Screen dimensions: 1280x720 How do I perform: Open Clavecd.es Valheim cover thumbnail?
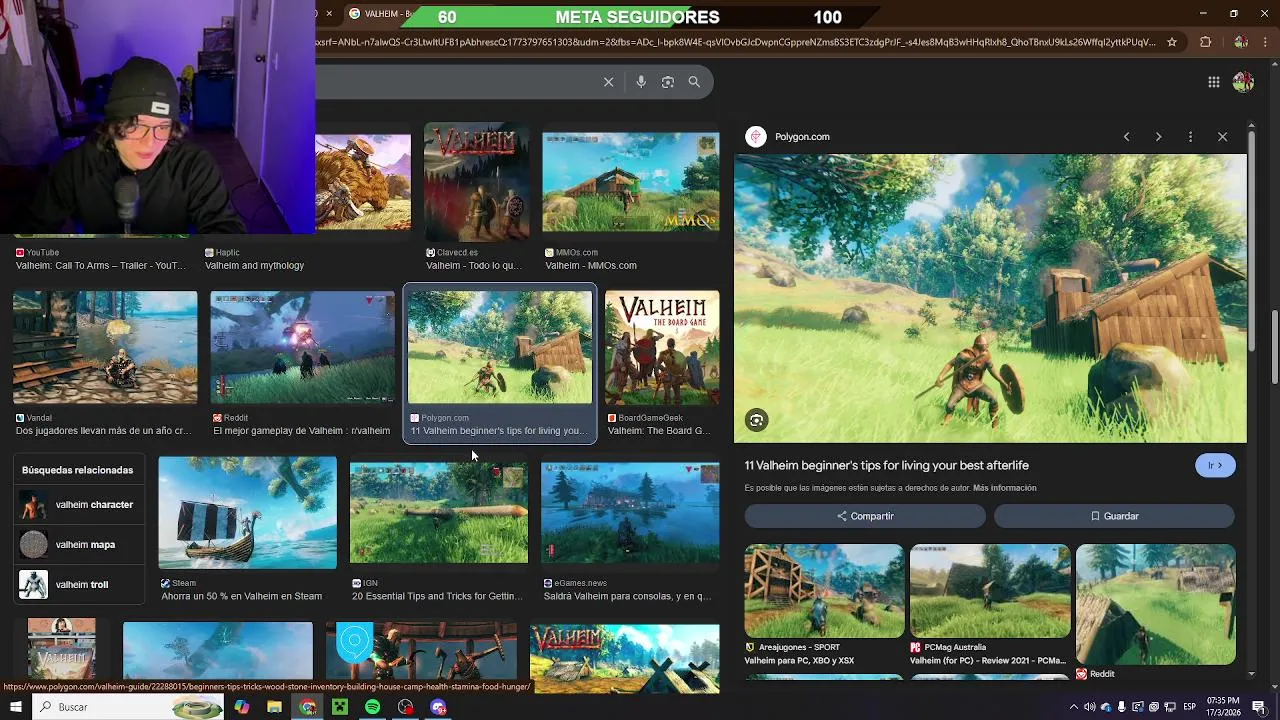pyautogui.click(x=477, y=182)
